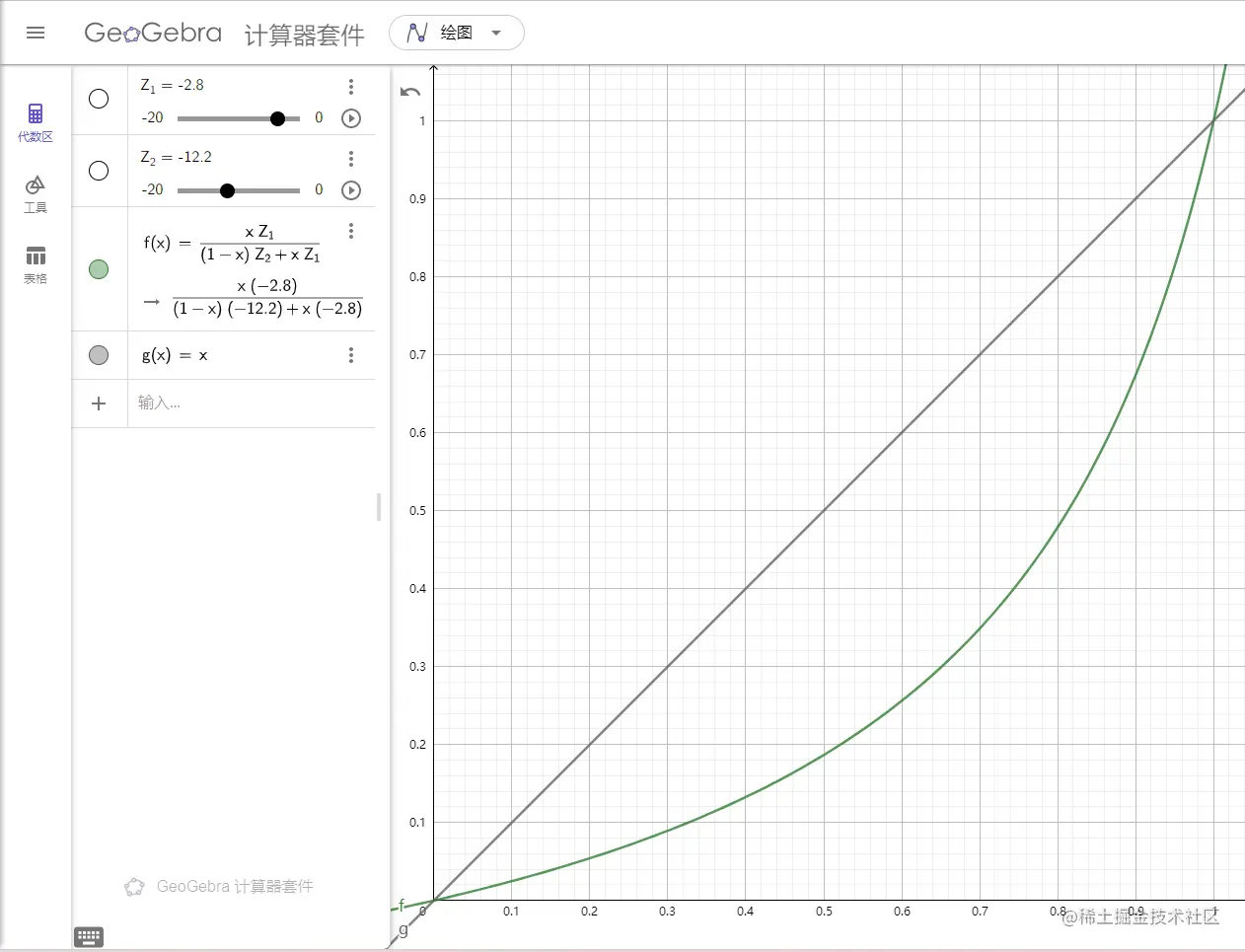Viewport: 1245px width, 952px height.
Task: Play the Z2 slider animation
Action: (351, 190)
